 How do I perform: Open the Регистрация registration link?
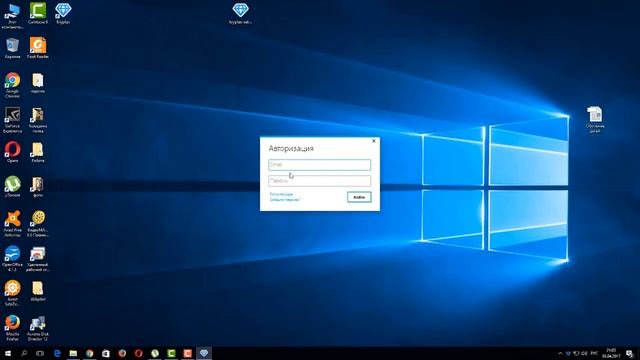coord(281,194)
